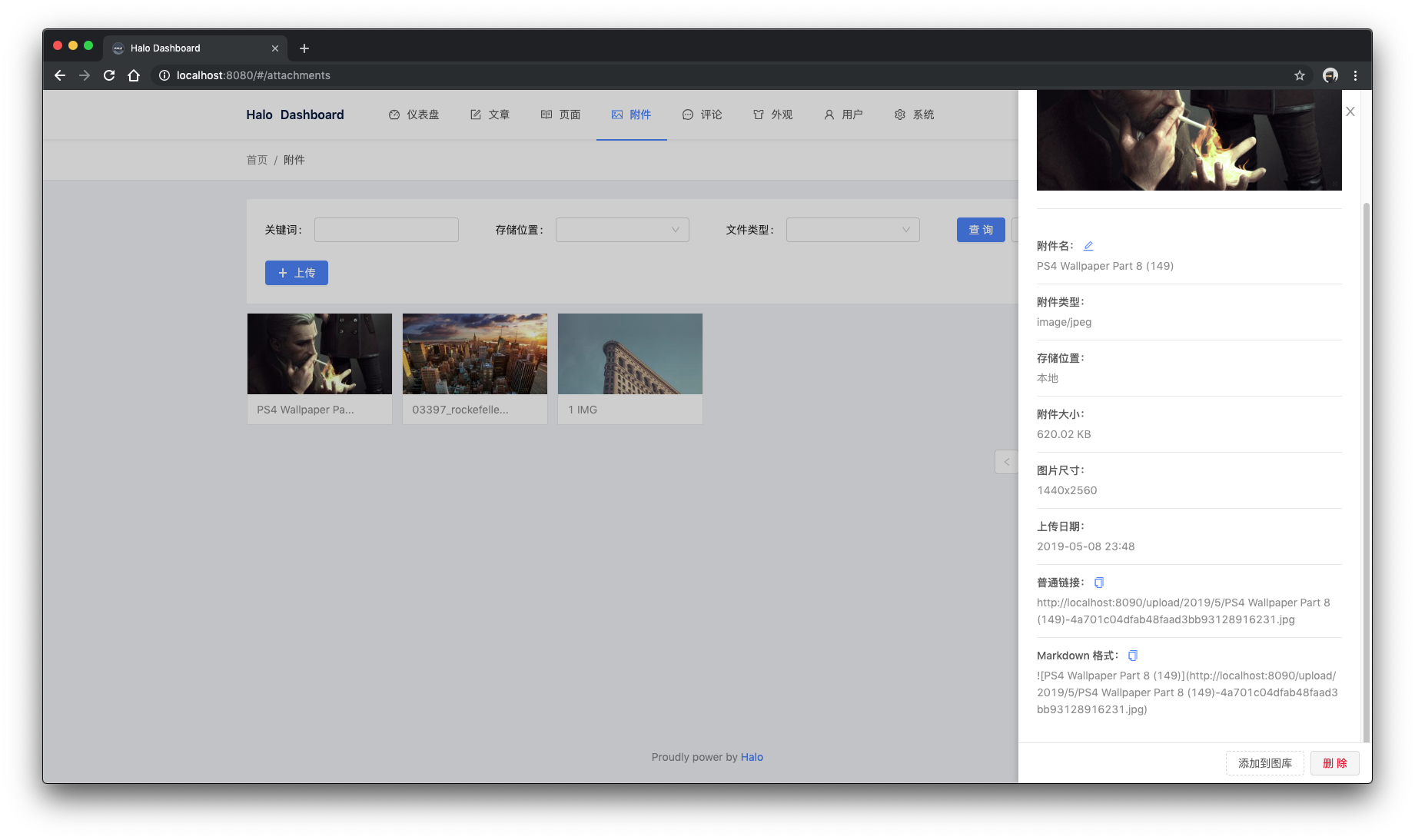
Task: Open the browser profile avatar icon
Action: [x=1330, y=75]
